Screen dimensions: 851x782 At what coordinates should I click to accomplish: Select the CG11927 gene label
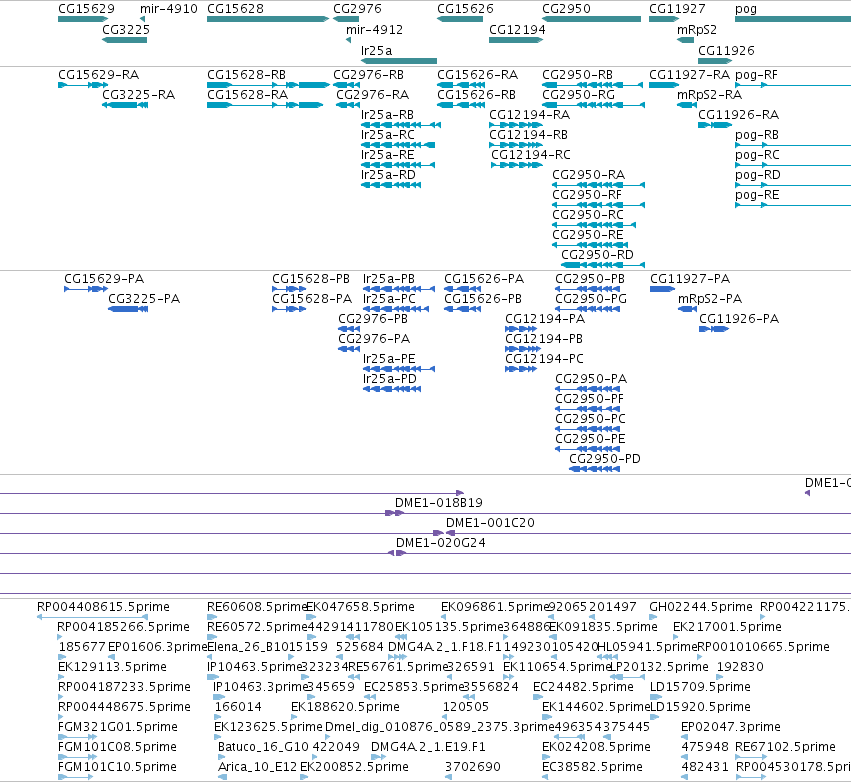[677, 9]
